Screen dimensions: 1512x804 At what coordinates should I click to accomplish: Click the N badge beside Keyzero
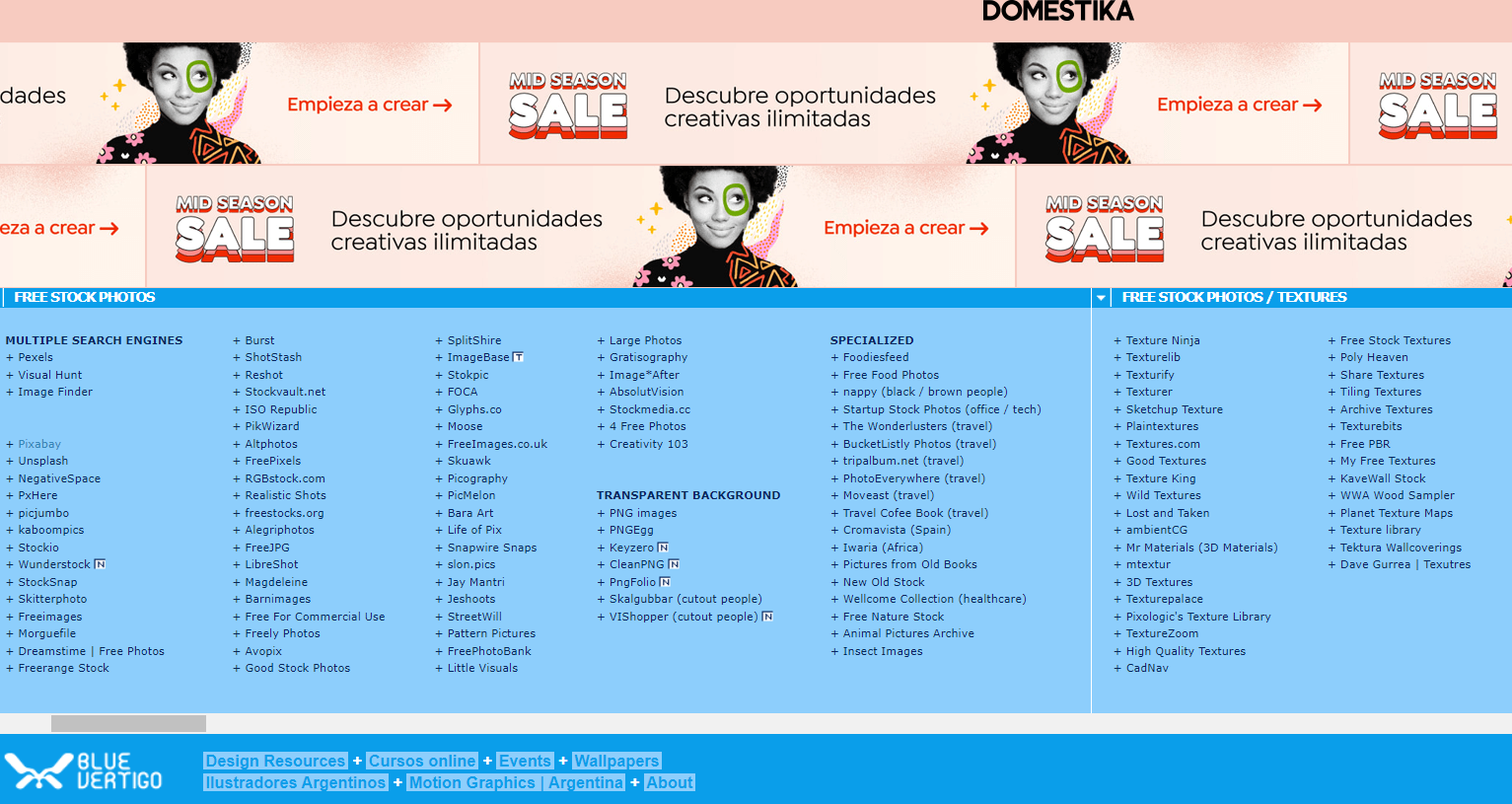663,548
